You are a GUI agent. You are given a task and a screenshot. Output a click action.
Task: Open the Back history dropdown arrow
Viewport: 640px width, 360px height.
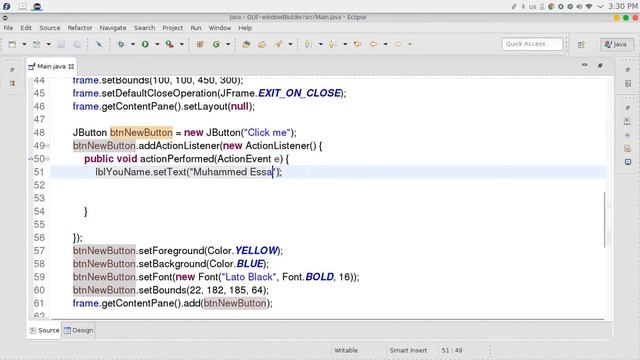pos(385,44)
